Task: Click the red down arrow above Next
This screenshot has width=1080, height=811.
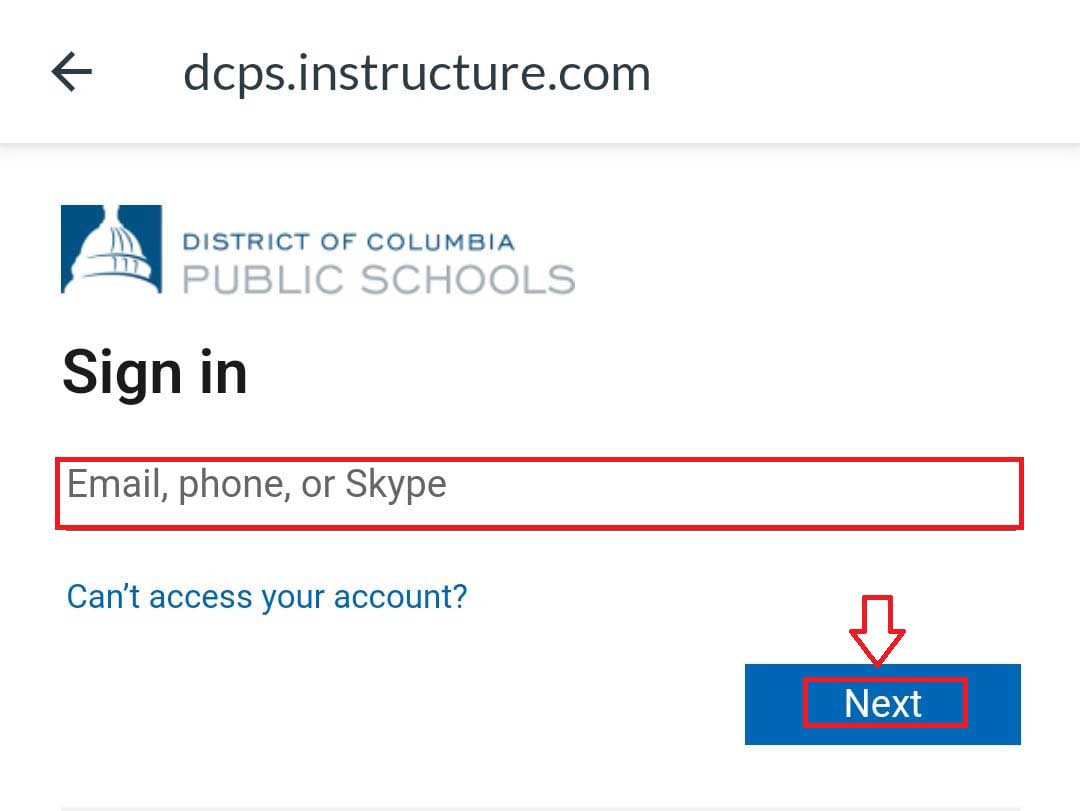Action: (x=877, y=632)
